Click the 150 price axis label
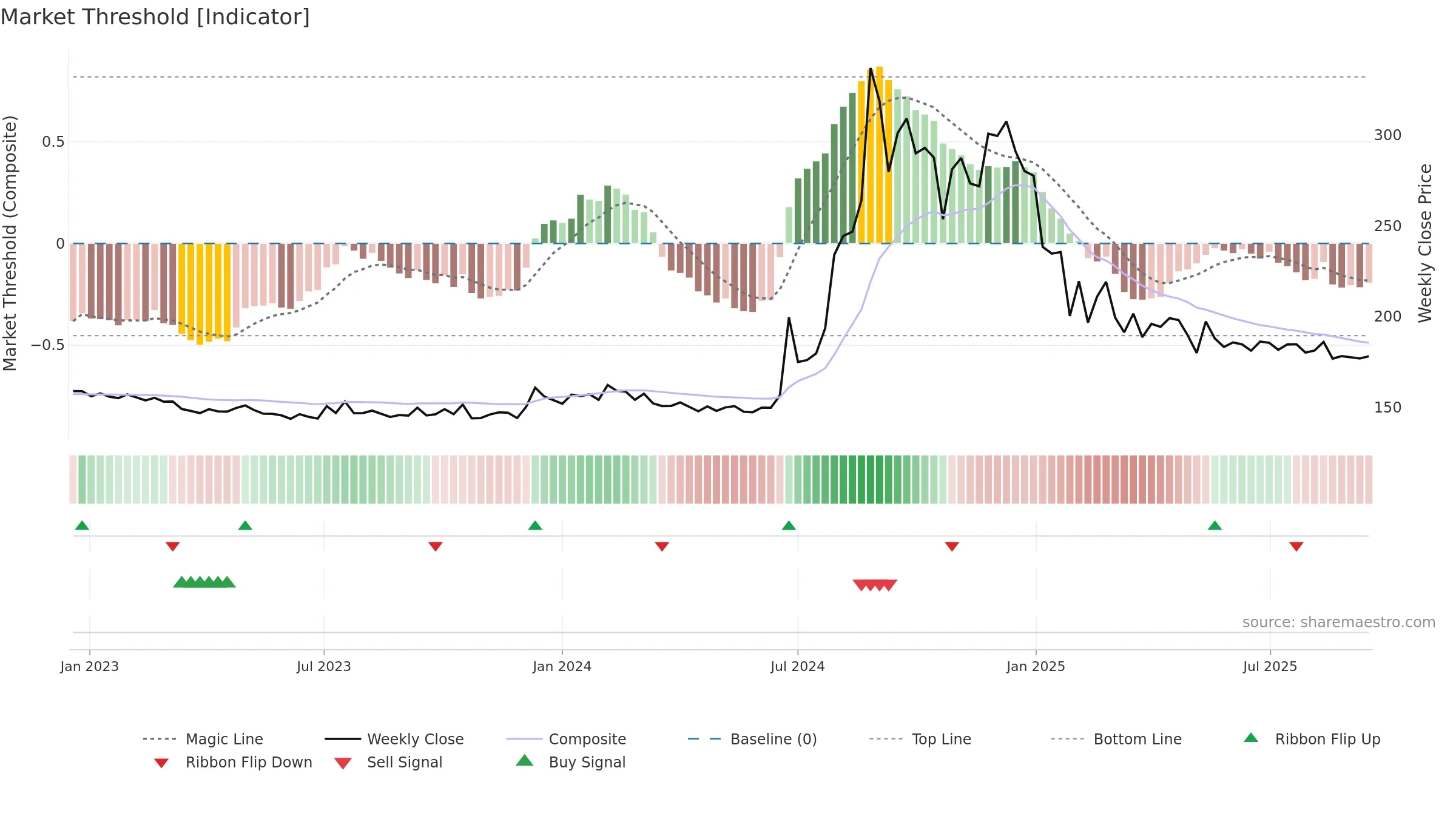 pos(1388,408)
